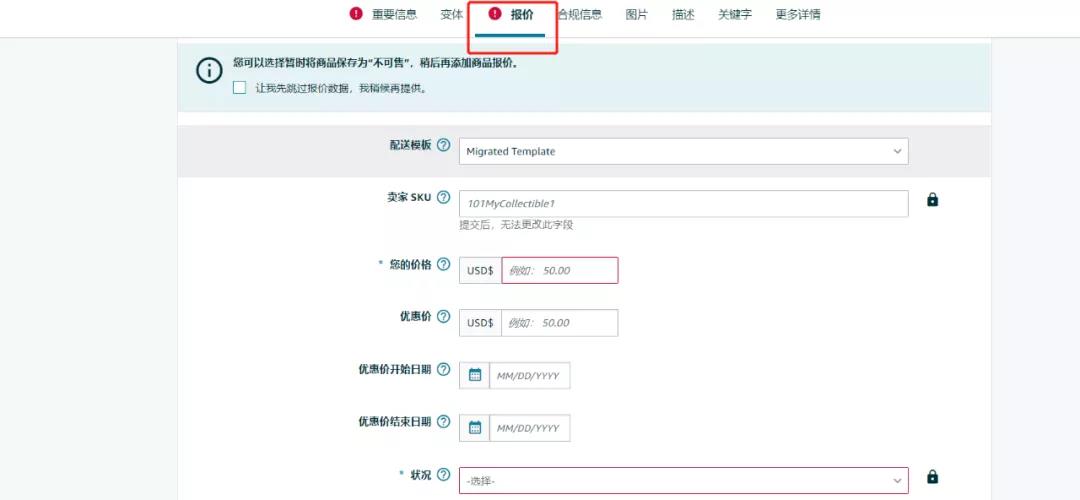The height and width of the screenshot is (500, 1080).
Task: Enable 让我先跳过报价数据 checkbox
Action: [x=239, y=88]
